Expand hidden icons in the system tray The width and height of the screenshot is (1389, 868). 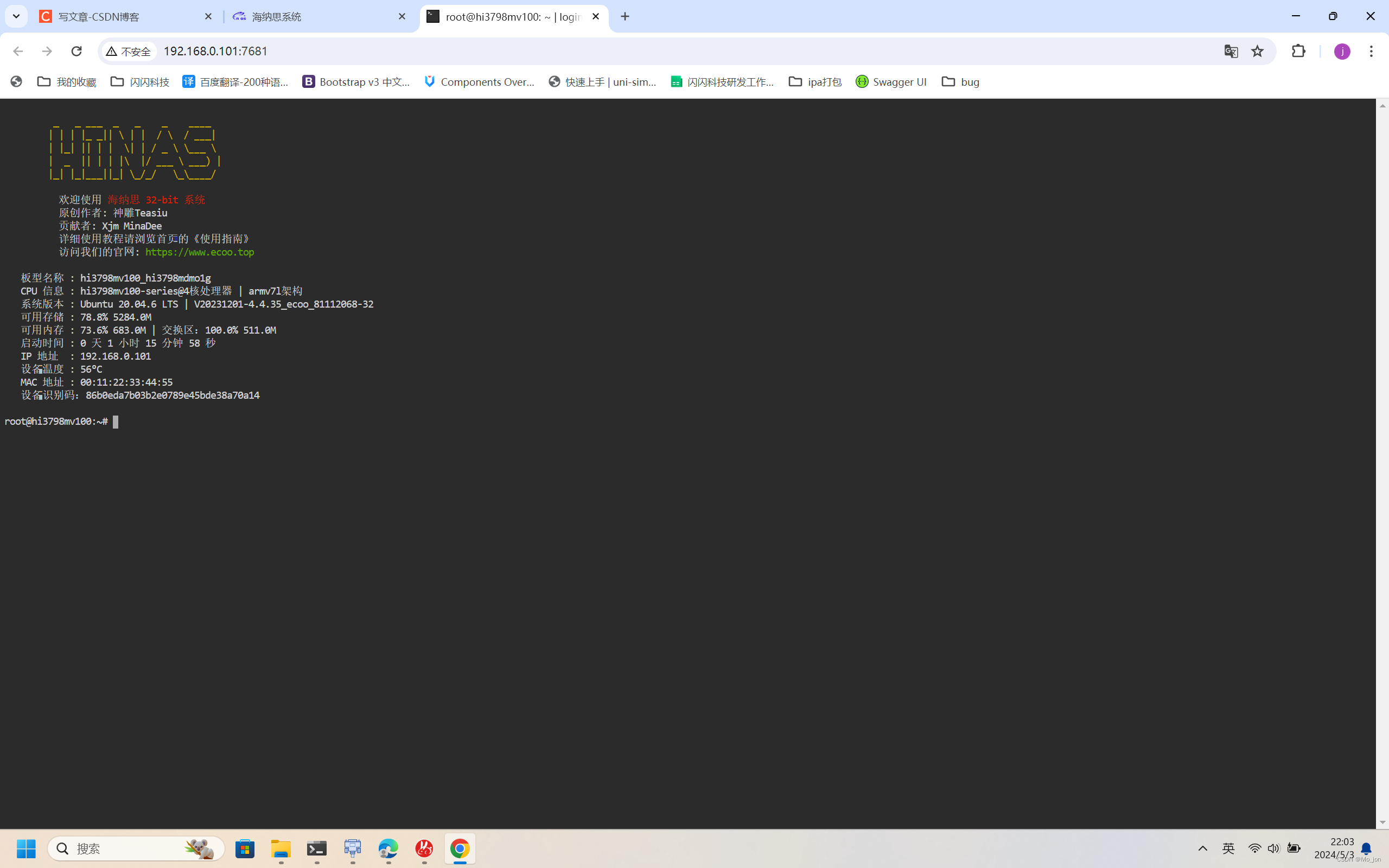coord(1202,848)
